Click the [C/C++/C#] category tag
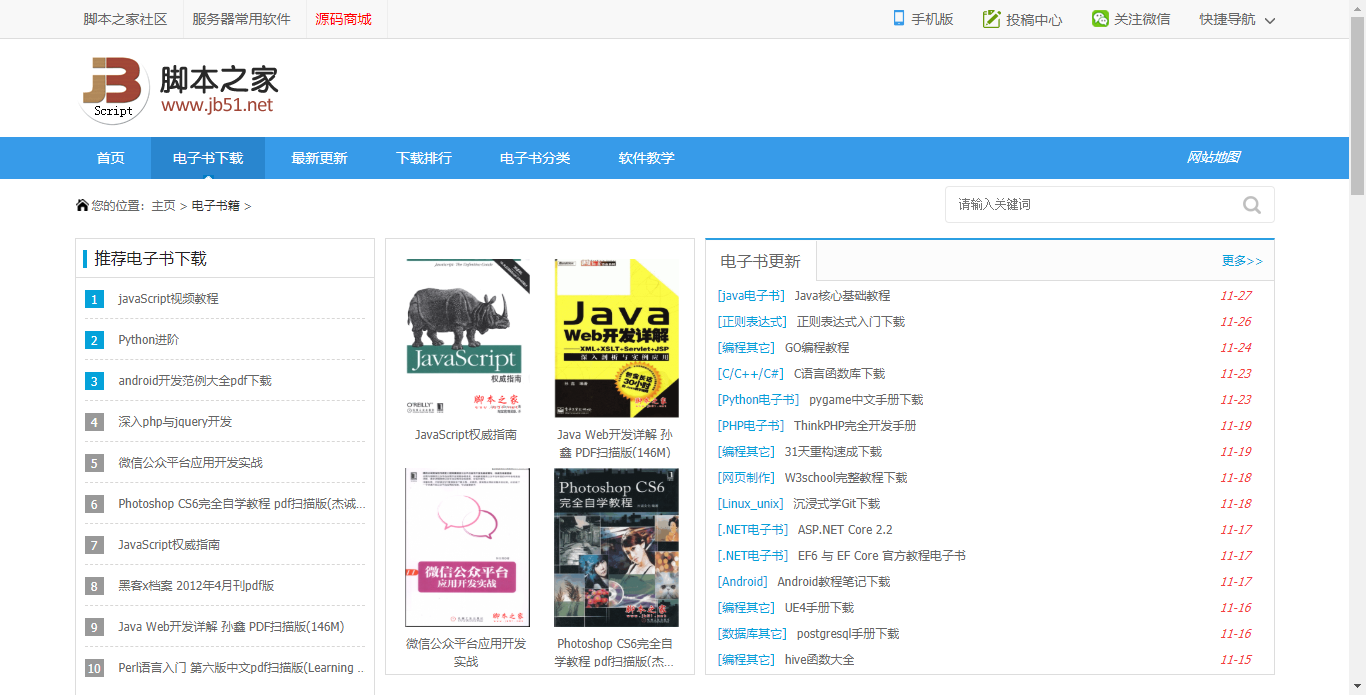 coord(751,374)
